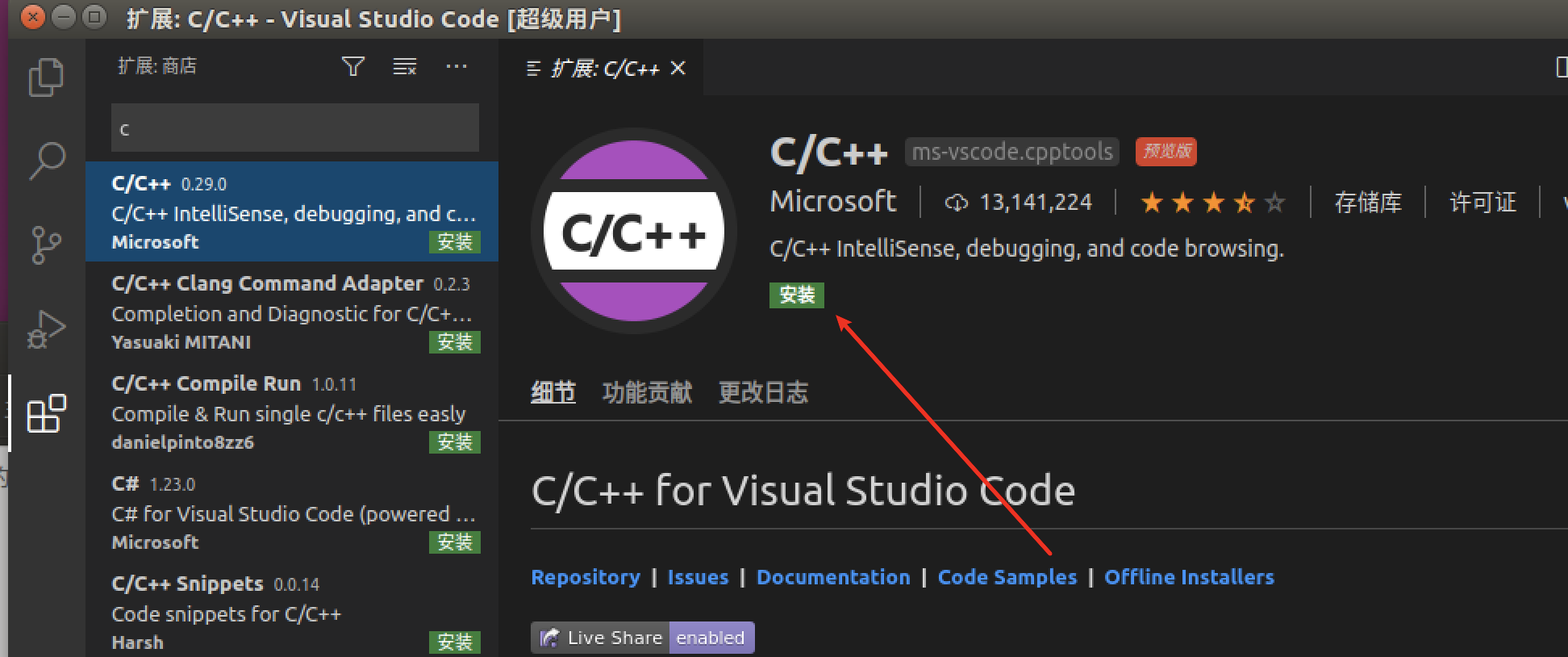The height and width of the screenshot is (657, 1568).
Task: Close the VS Code window
Action: pyautogui.click(x=33, y=17)
